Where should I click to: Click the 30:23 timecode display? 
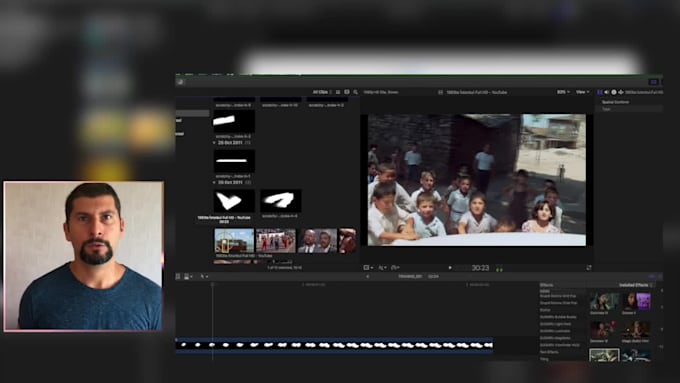(480, 268)
